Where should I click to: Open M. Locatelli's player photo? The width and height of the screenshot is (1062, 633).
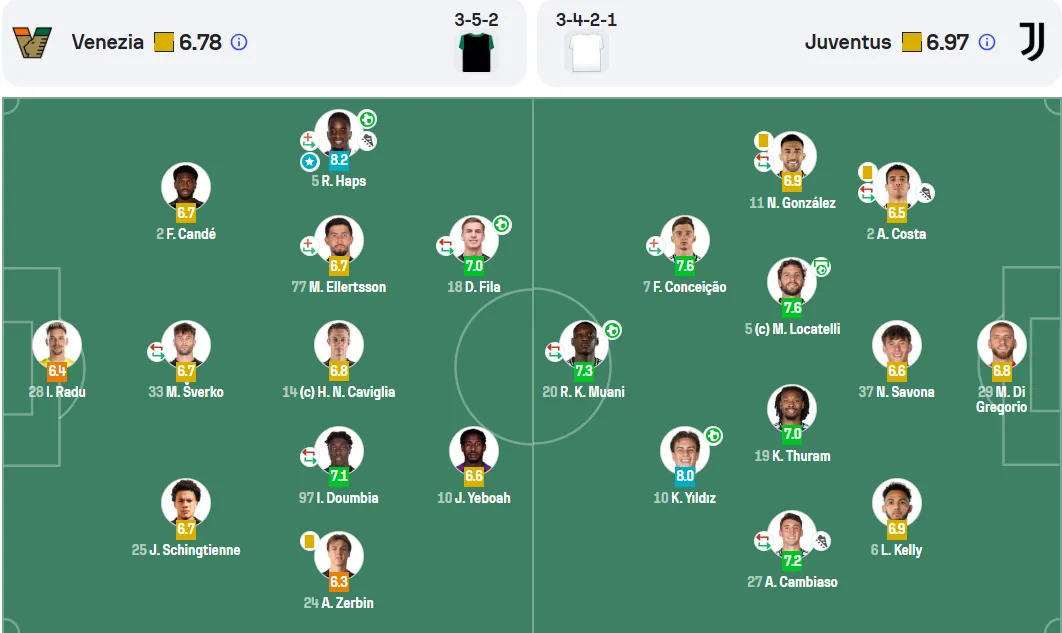792,282
